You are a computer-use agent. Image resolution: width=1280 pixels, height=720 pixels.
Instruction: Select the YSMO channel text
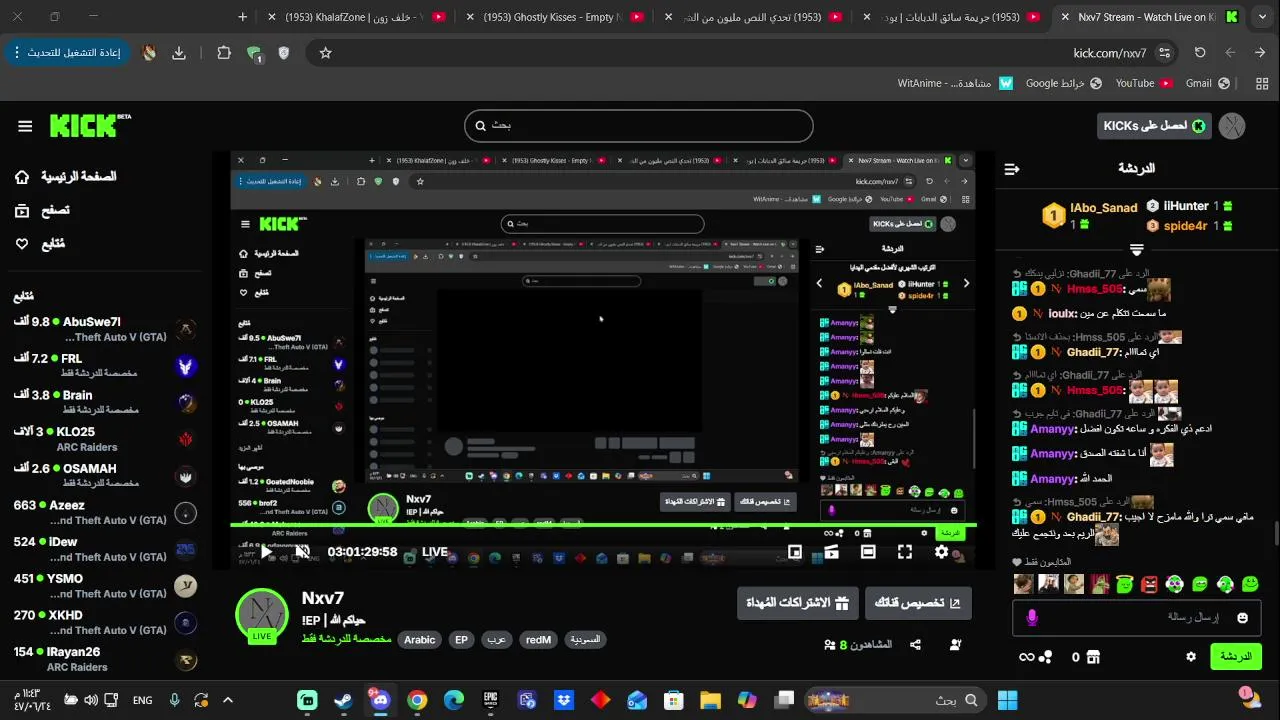click(65, 578)
